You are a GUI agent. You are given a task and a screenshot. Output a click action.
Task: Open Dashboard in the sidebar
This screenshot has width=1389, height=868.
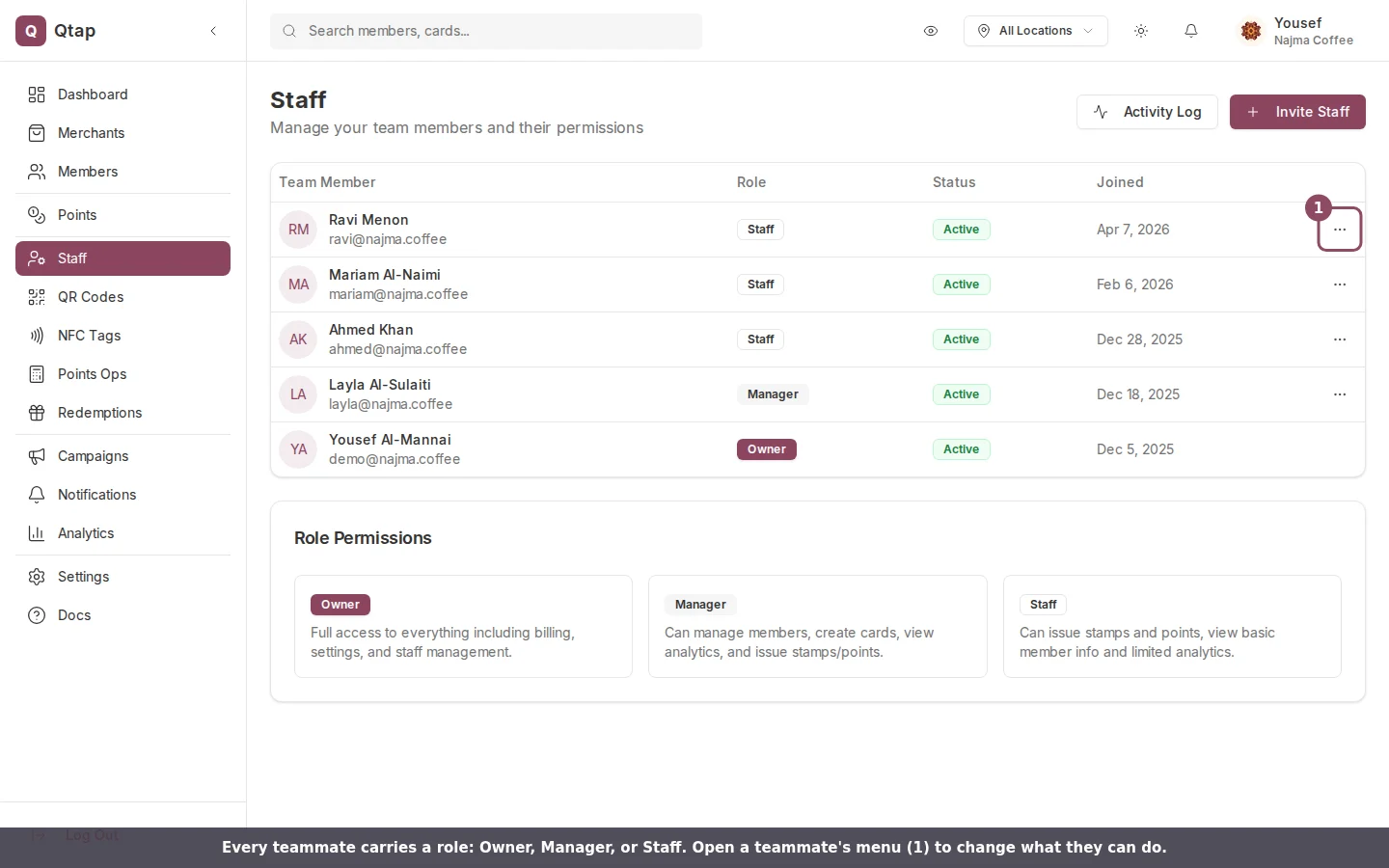point(123,95)
